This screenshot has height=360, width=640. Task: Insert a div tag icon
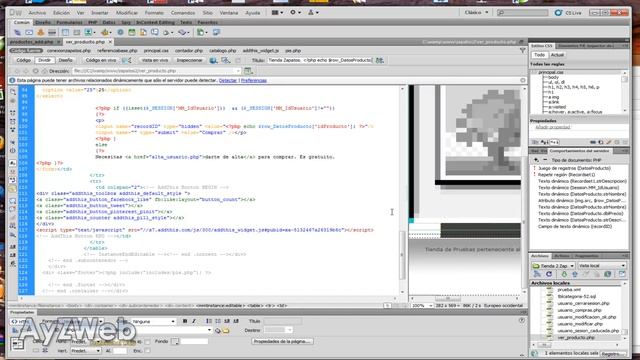(x=77, y=32)
